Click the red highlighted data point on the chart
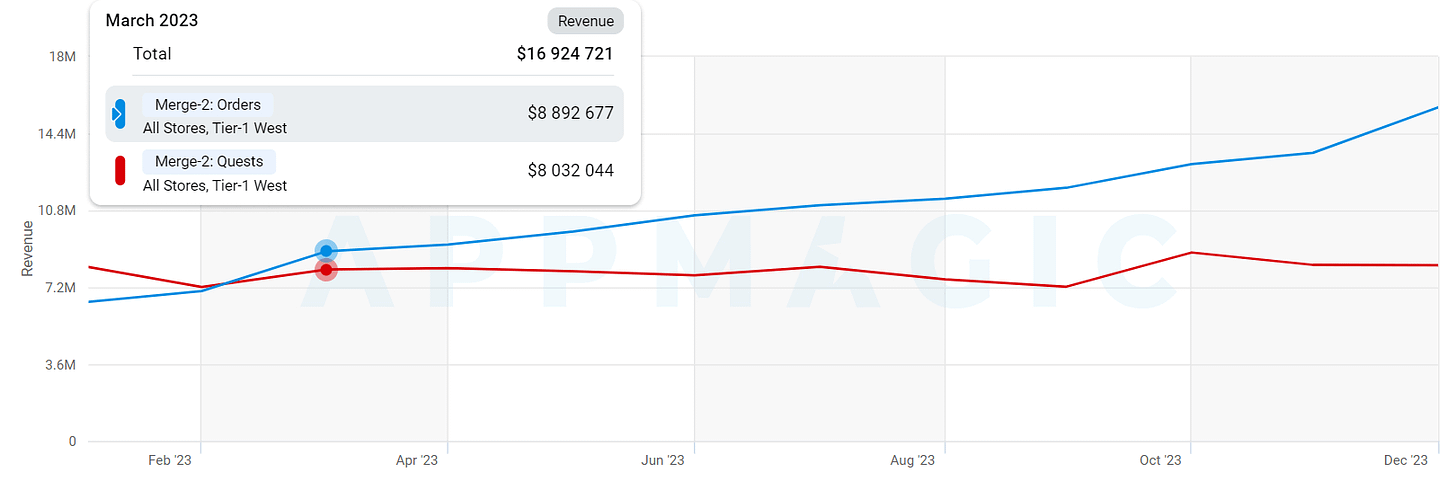The image size is (1456, 483). click(x=326, y=269)
